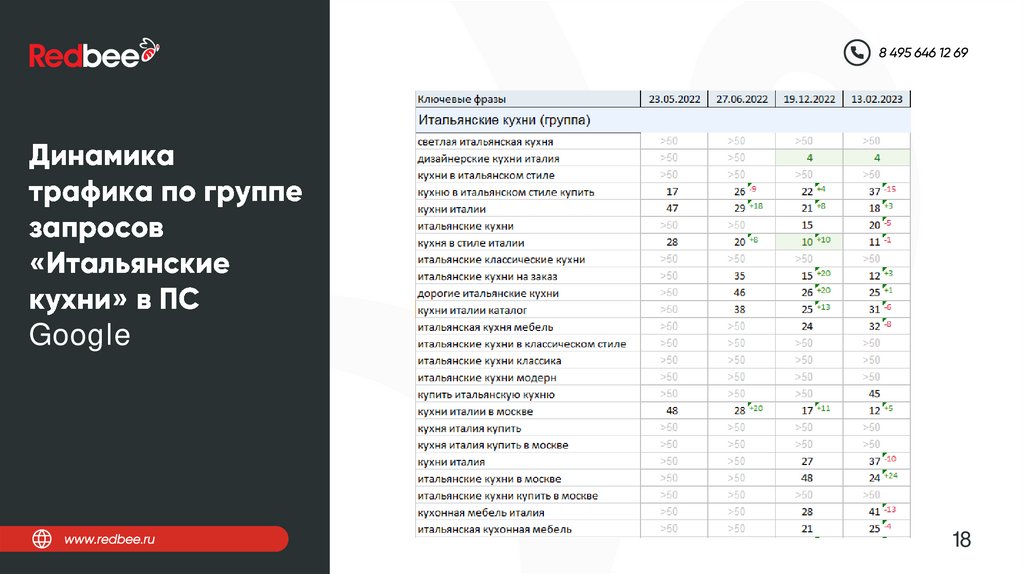The width and height of the screenshot is (1024, 574).
Task: Select row 'итальянская кухонная мебель'
Action: click(663, 529)
